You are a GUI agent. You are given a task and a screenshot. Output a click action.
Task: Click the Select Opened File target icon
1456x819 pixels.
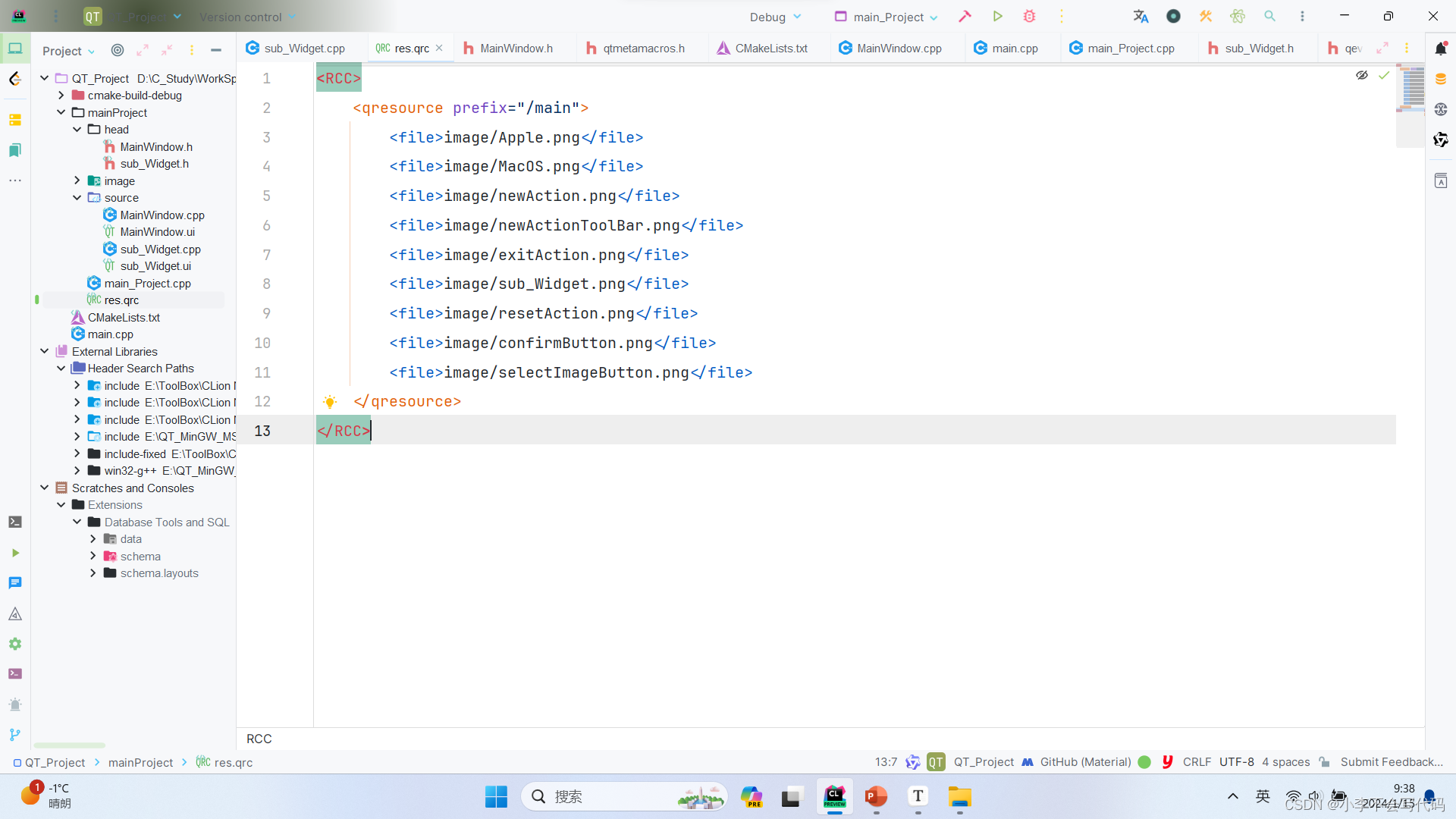[x=118, y=50]
